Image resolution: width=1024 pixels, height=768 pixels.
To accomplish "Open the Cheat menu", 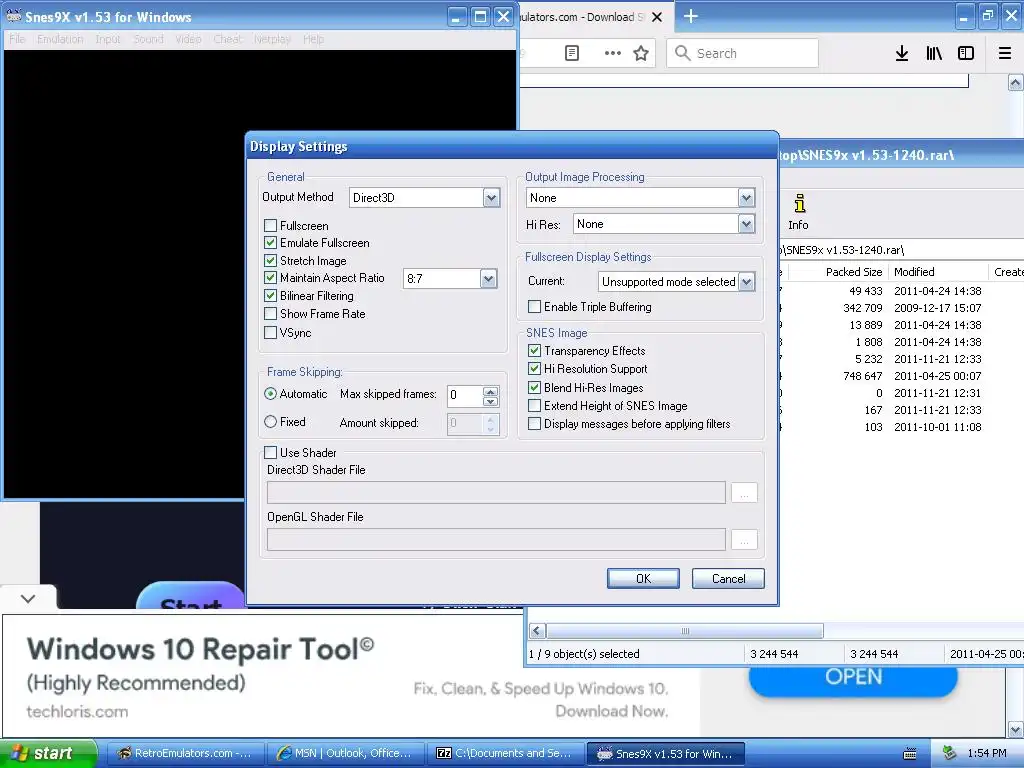I will (227, 39).
